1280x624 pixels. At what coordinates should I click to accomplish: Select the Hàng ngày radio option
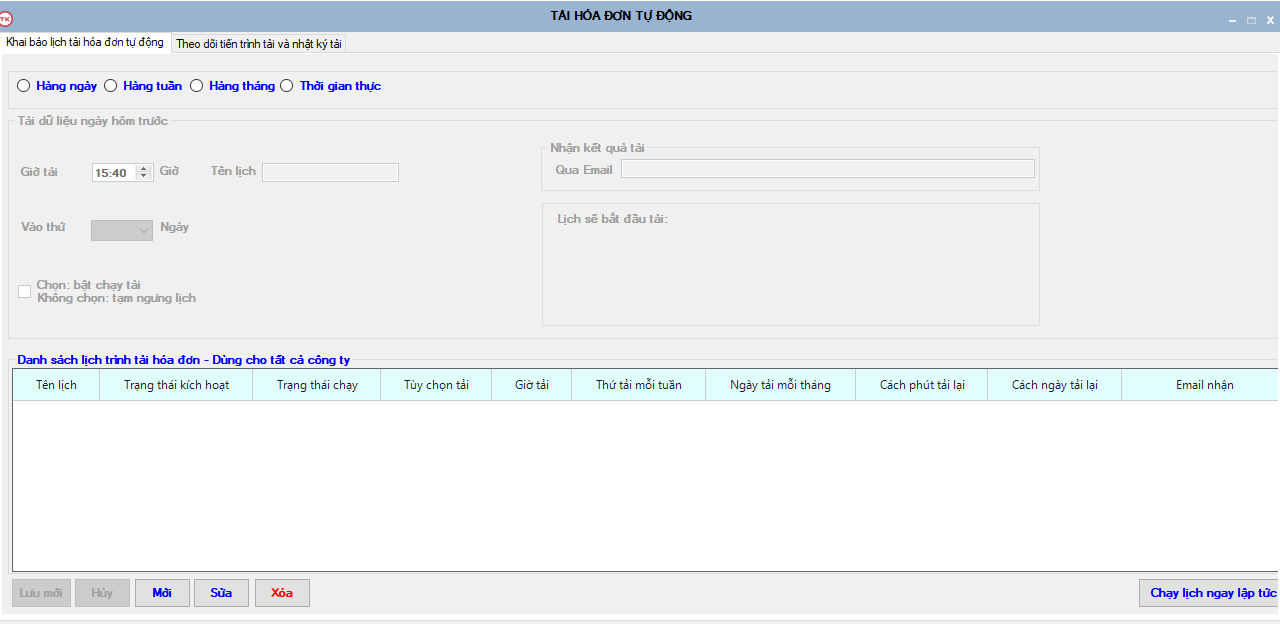(24, 86)
